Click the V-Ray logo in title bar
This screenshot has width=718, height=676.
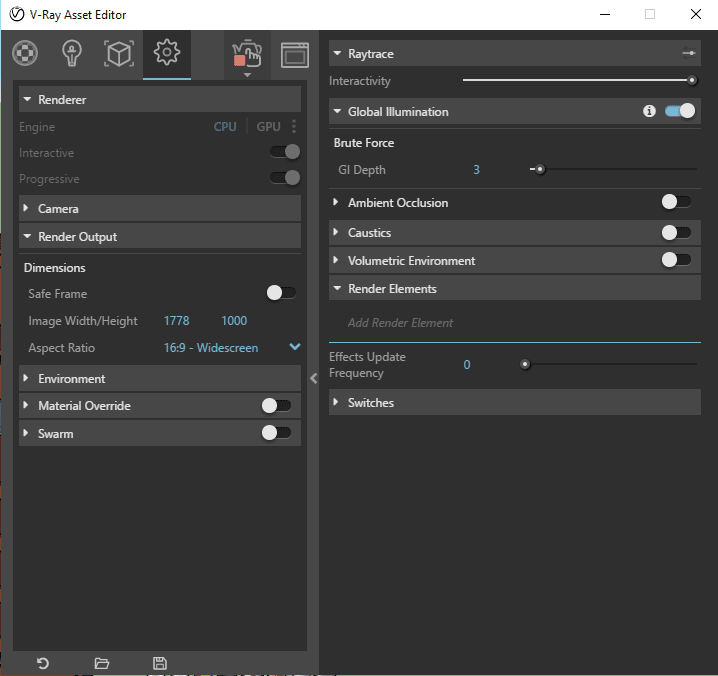(x=17, y=15)
